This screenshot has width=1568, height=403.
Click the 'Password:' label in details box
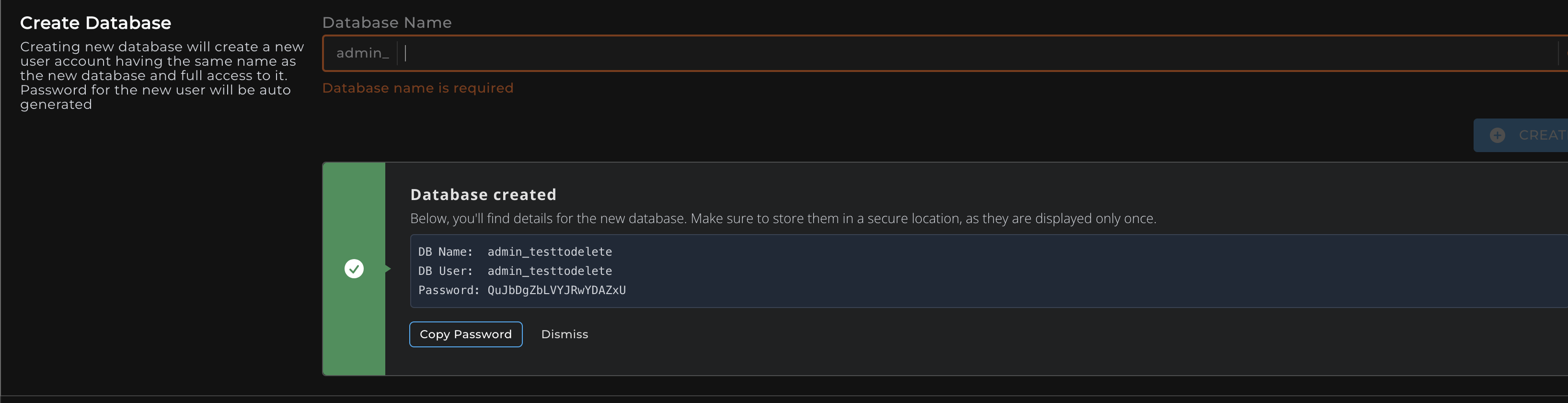coord(449,290)
